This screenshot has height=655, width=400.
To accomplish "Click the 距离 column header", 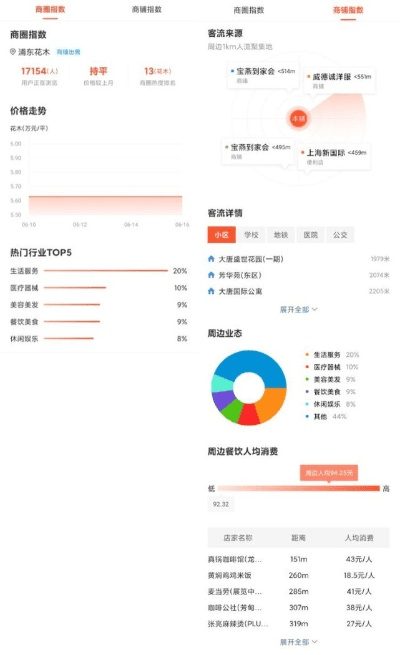I will [299, 538].
